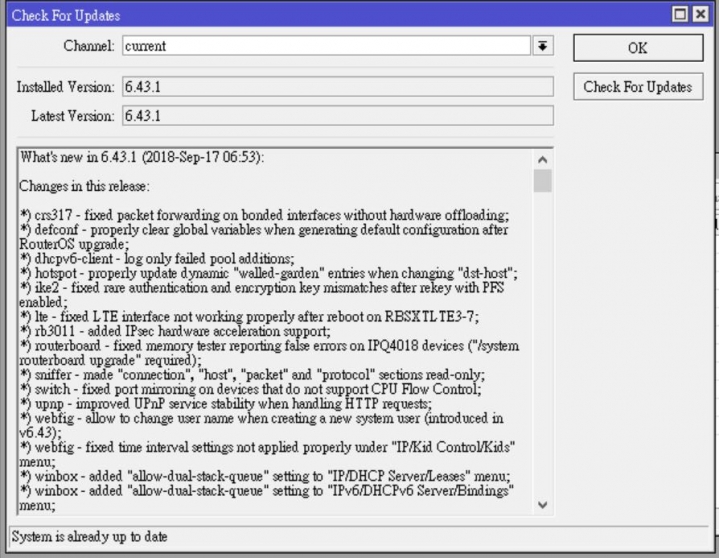Click the webfig time interval settings line
This screenshot has width=720, height=558.
267,454
